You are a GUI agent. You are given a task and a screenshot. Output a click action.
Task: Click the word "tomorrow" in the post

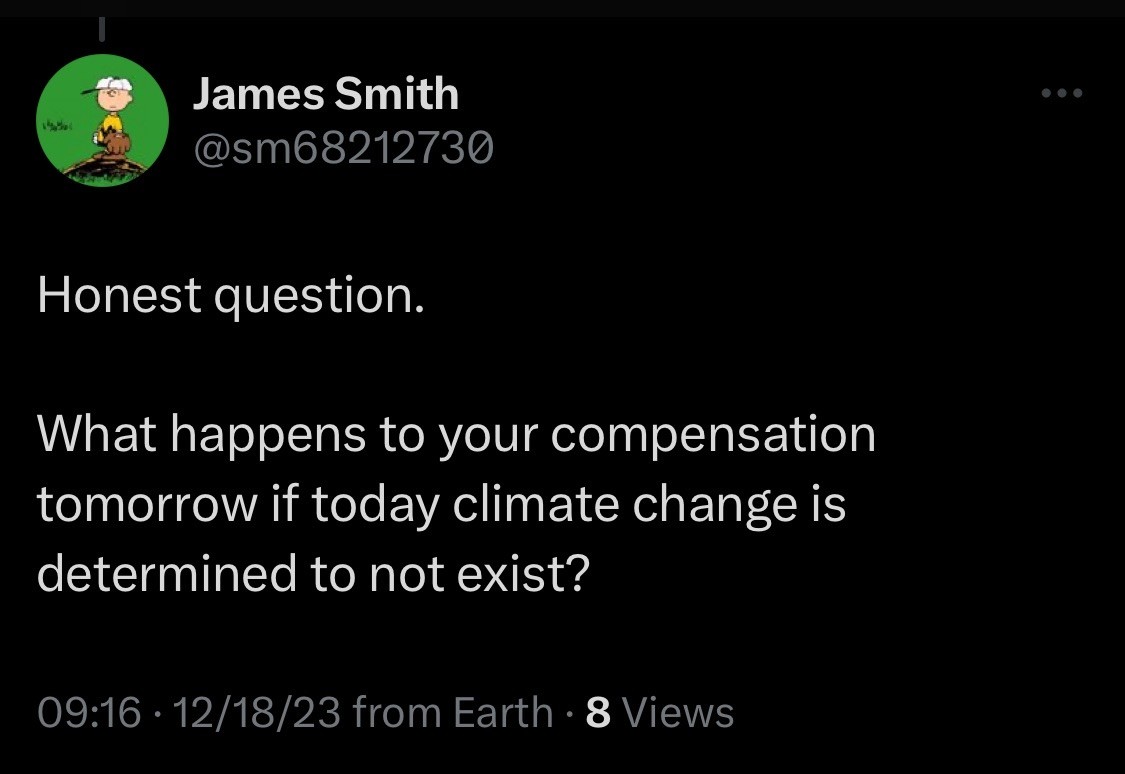click(x=147, y=504)
